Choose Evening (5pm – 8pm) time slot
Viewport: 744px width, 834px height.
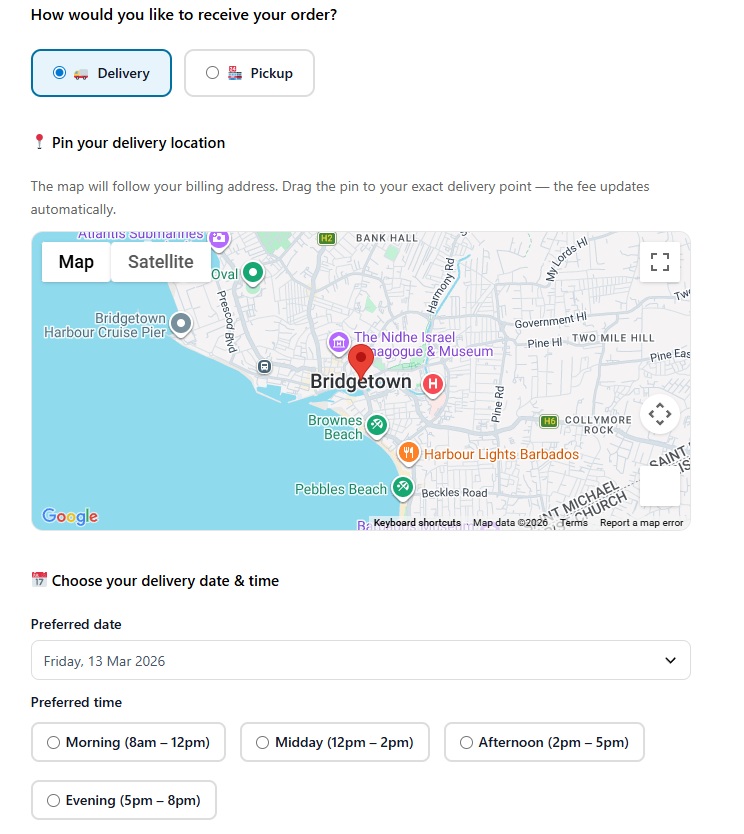click(x=54, y=800)
